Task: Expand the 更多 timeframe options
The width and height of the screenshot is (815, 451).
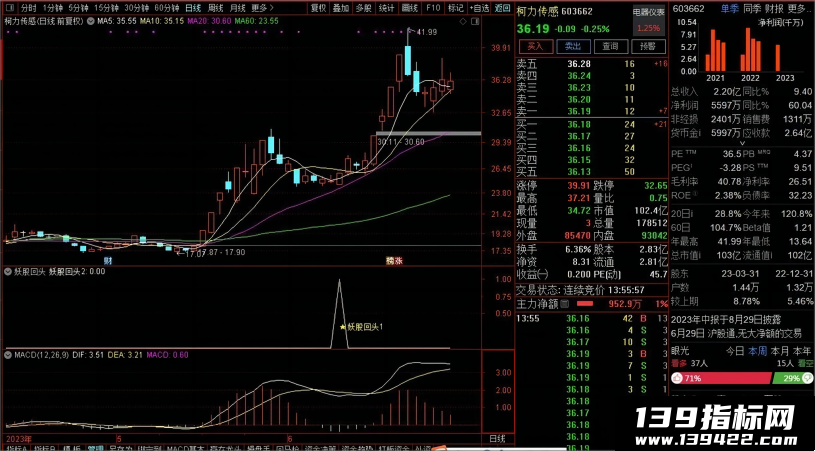Action: [x=261, y=8]
